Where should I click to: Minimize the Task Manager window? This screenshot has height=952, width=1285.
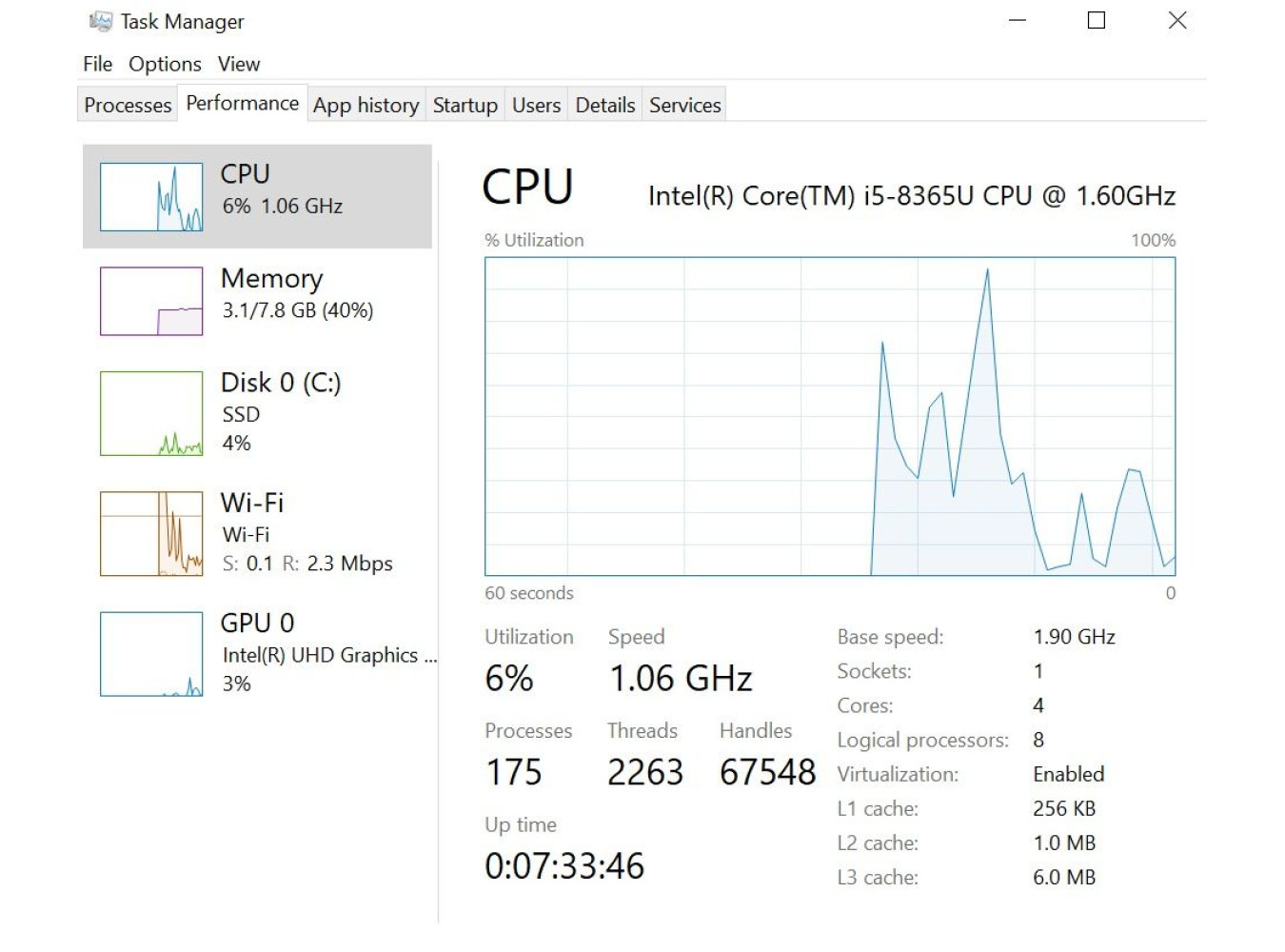coord(1018,20)
